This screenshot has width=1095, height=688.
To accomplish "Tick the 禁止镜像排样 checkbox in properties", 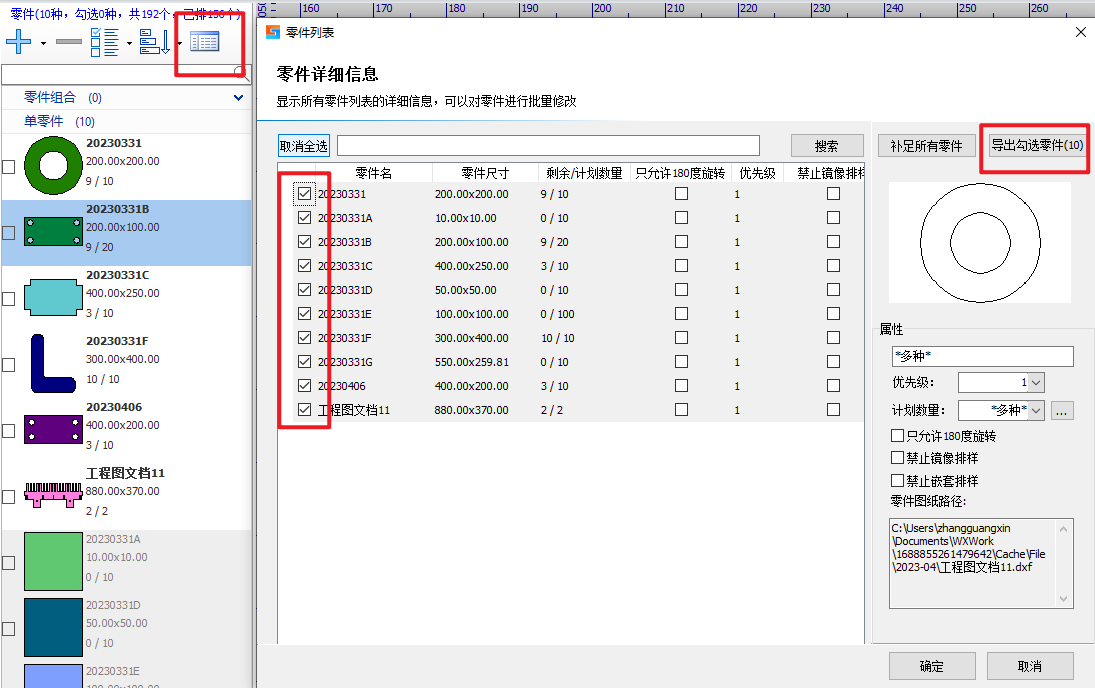I will coord(897,458).
